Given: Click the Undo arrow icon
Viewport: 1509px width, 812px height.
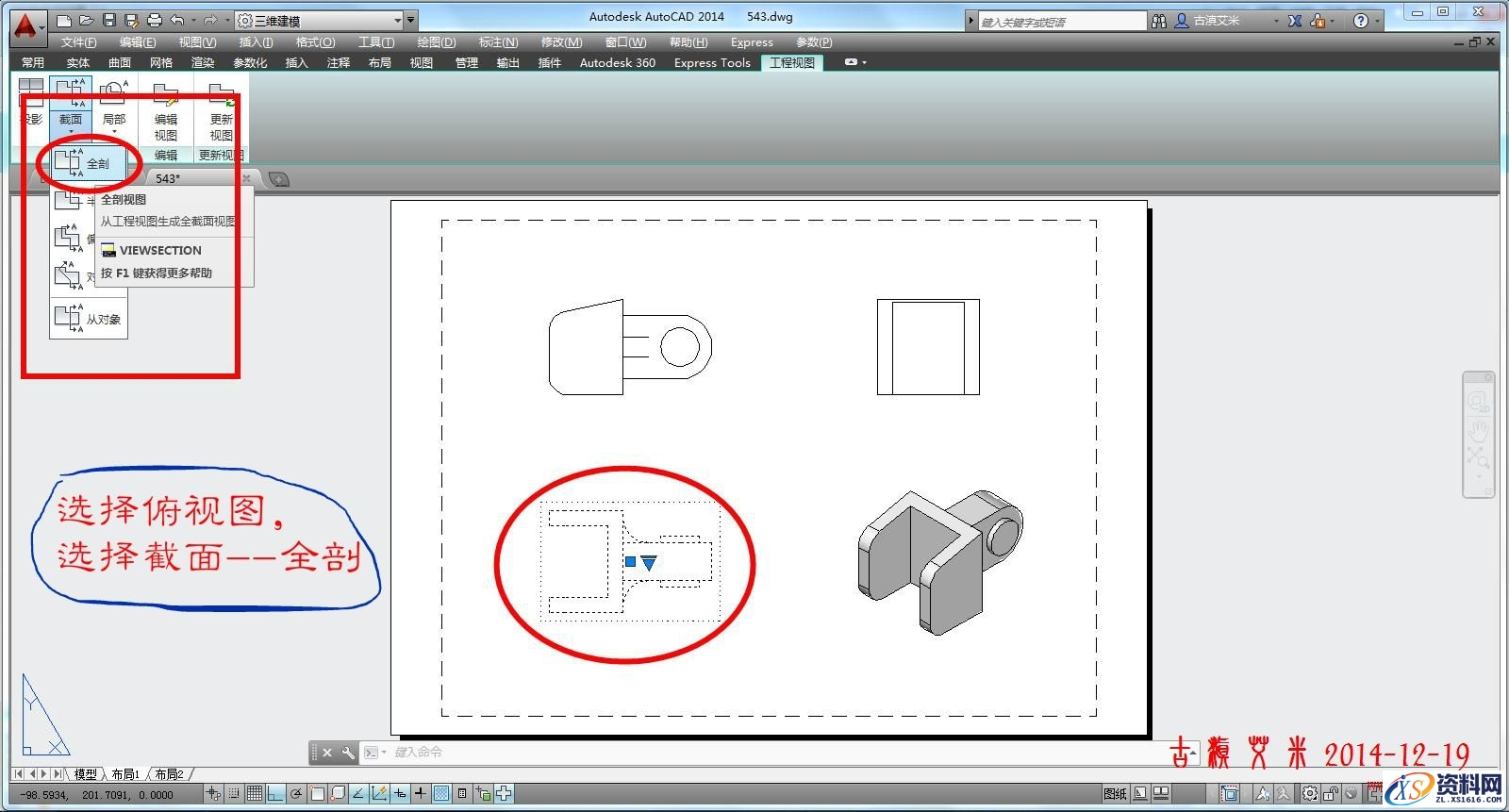Looking at the screenshot, I should (176, 20).
